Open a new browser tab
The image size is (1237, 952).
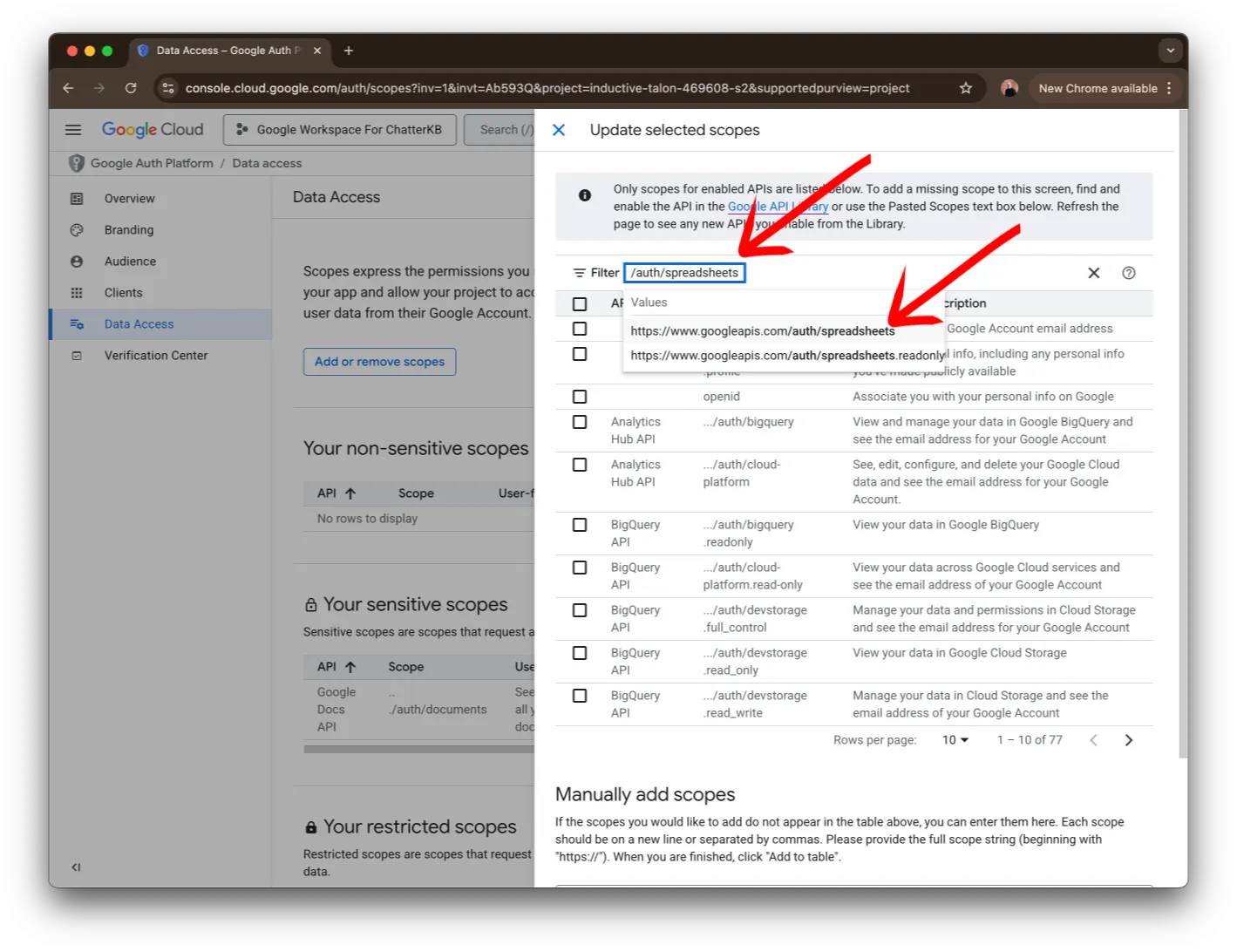(349, 51)
